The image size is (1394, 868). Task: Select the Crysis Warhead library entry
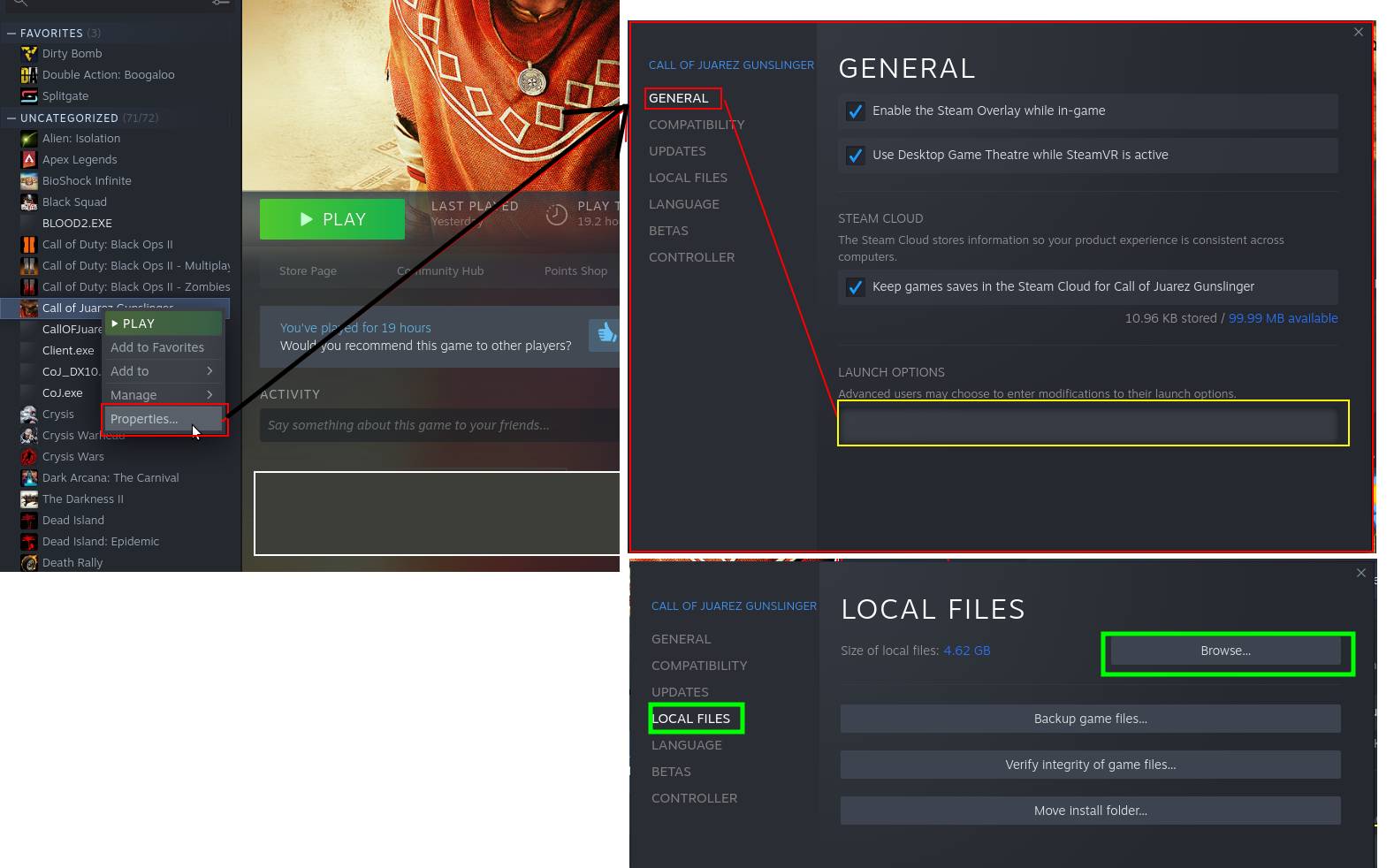[83, 436]
